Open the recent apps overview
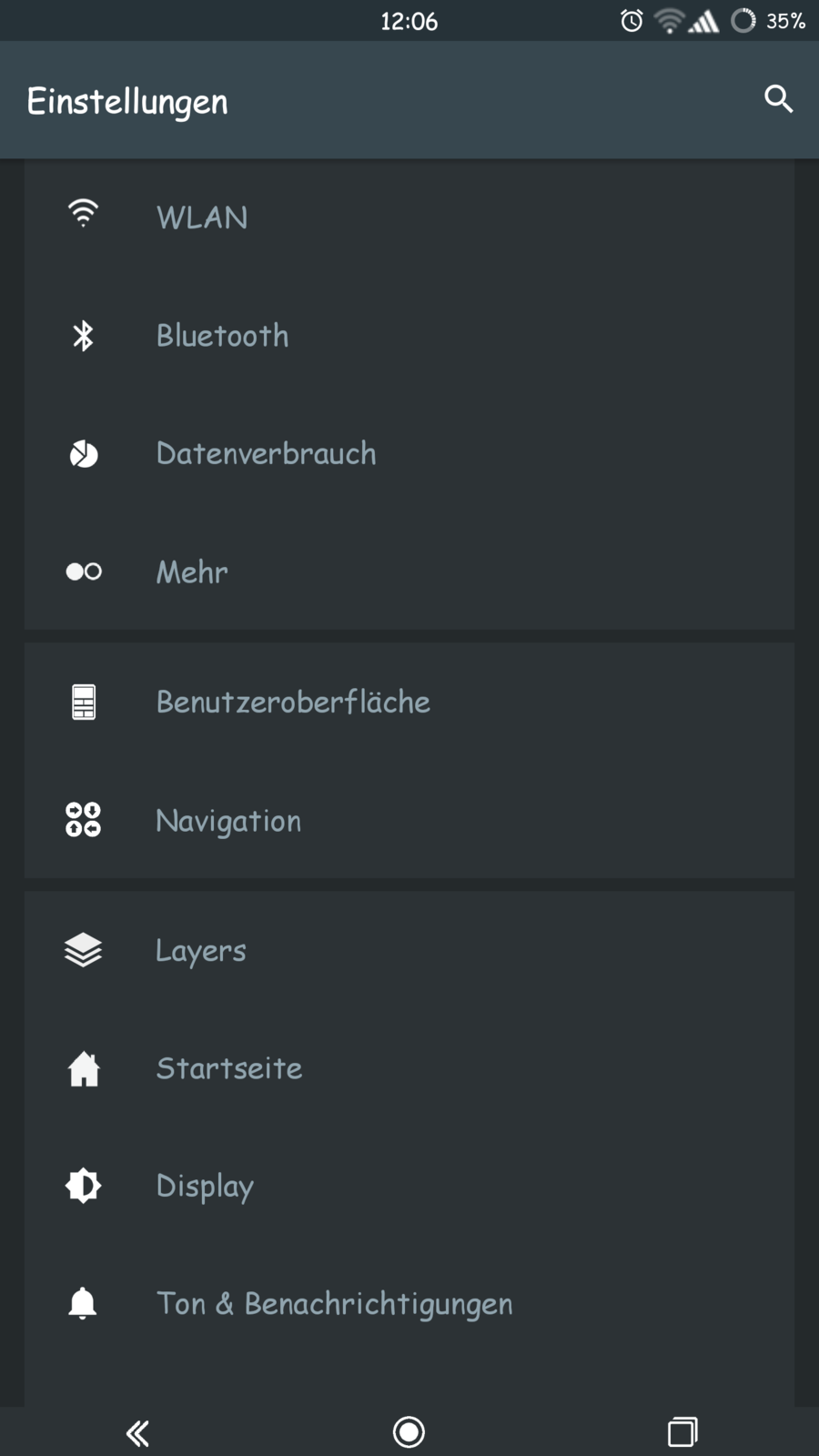The height and width of the screenshot is (1456, 819). [682, 1432]
